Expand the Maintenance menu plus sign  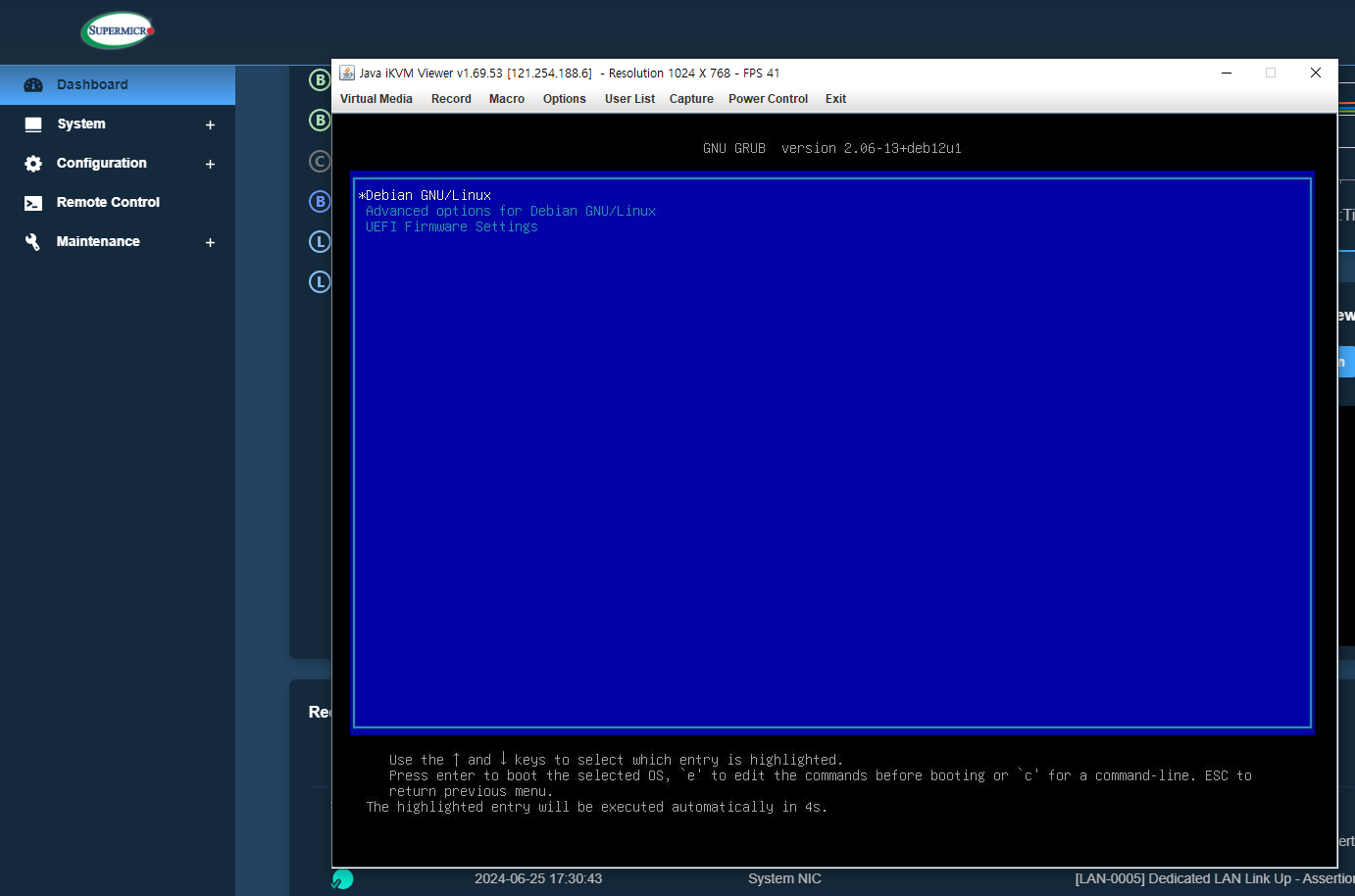point(210,242)
